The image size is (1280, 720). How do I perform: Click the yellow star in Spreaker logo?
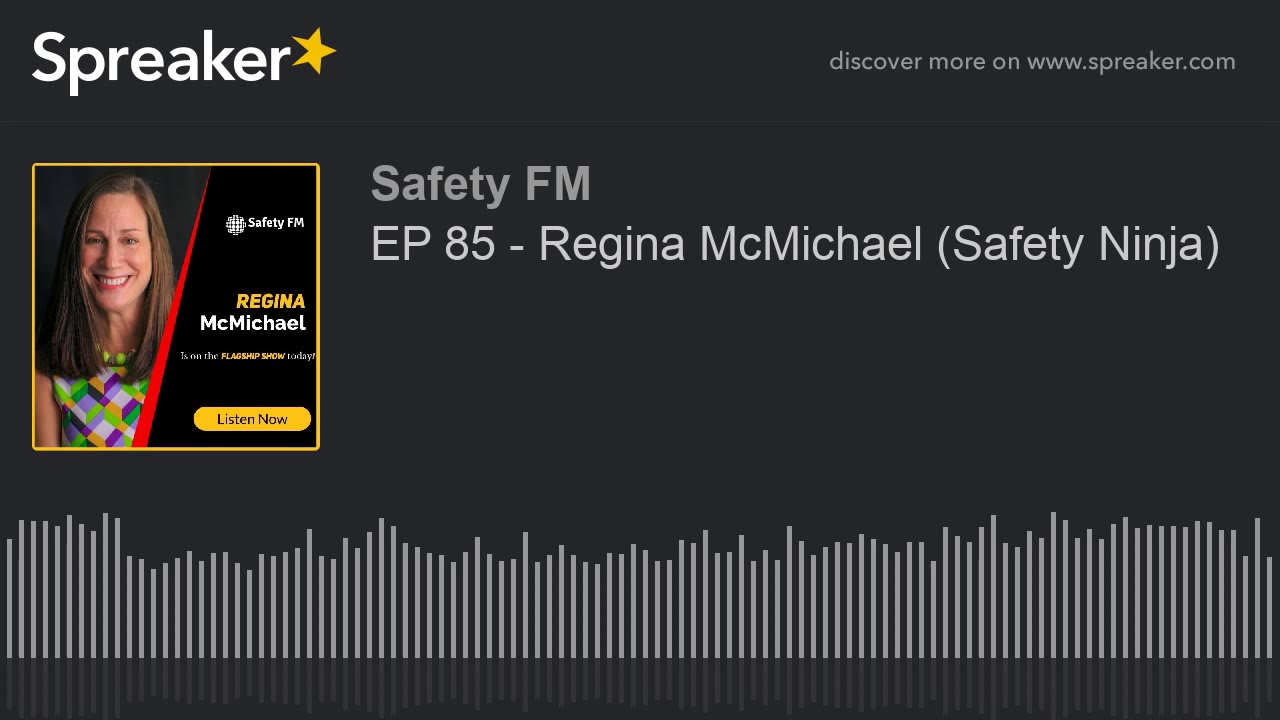pyautogui.click(x=314, y=51)
